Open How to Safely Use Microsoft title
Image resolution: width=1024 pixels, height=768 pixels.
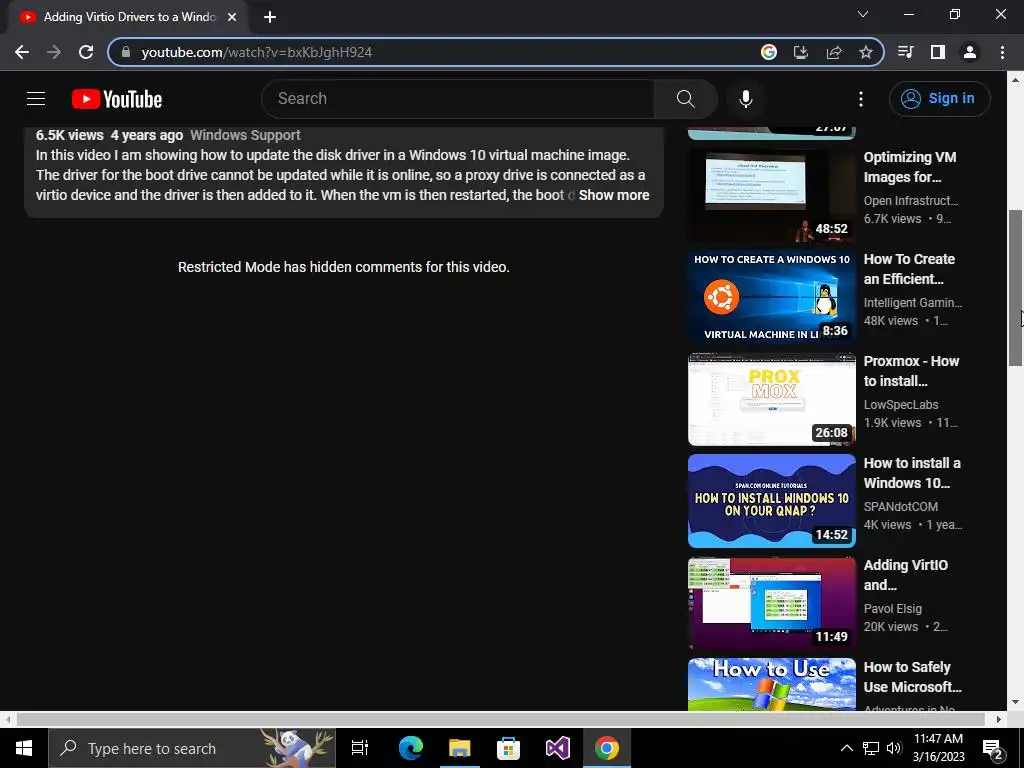tap(912, 677)
